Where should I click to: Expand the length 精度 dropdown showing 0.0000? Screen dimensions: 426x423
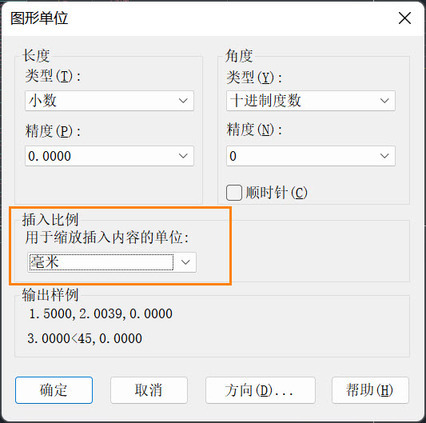[109, 156]
